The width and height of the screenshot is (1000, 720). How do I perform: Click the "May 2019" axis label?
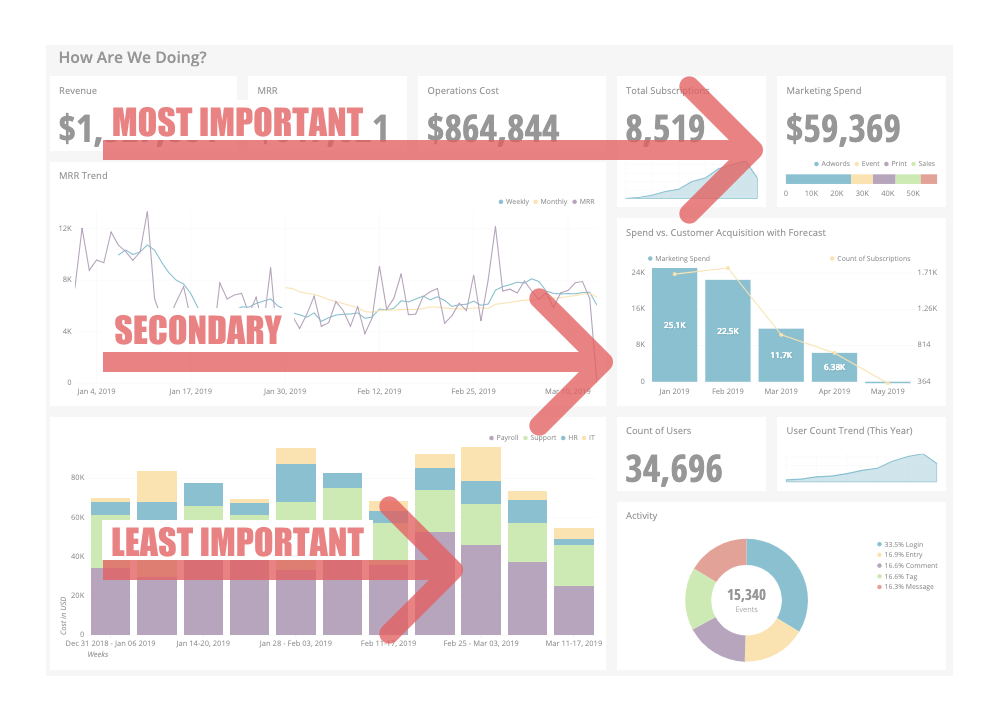887,391
